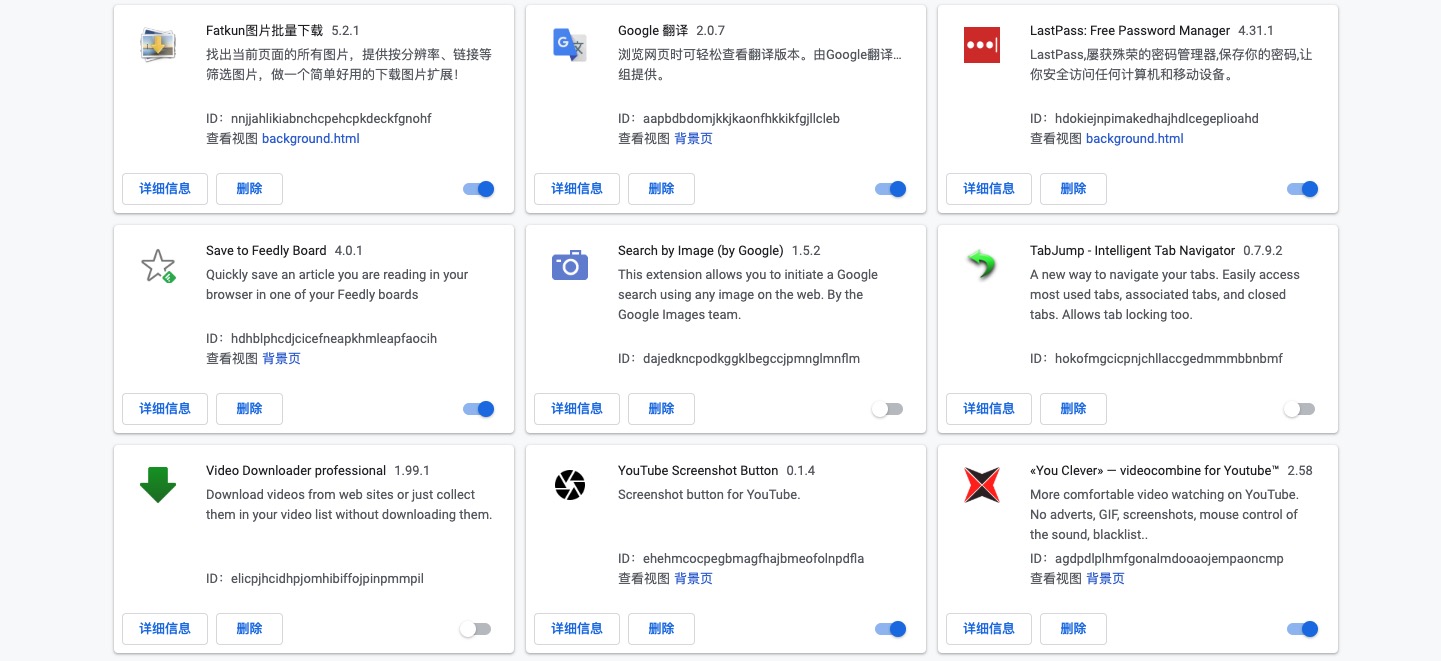Open the 背景页 link for Google 翻译
This screenshot has width=1441, height=661.
(x=693, y=139)
